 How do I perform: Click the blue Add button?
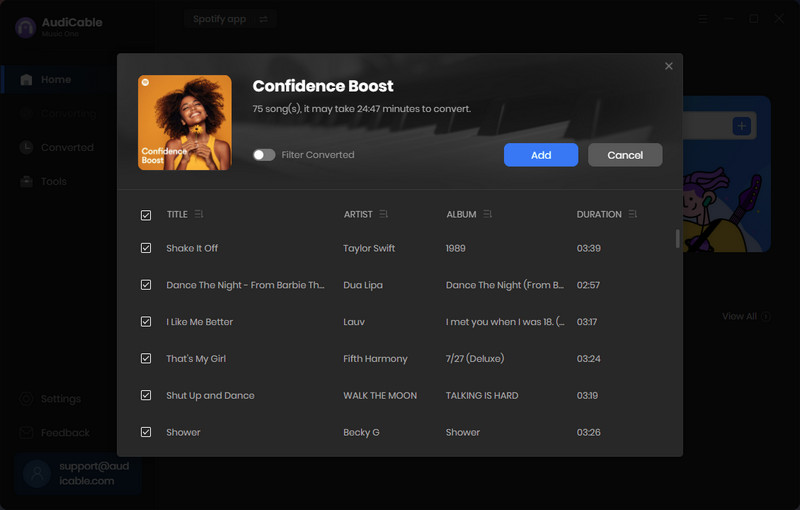coord(541,155)
